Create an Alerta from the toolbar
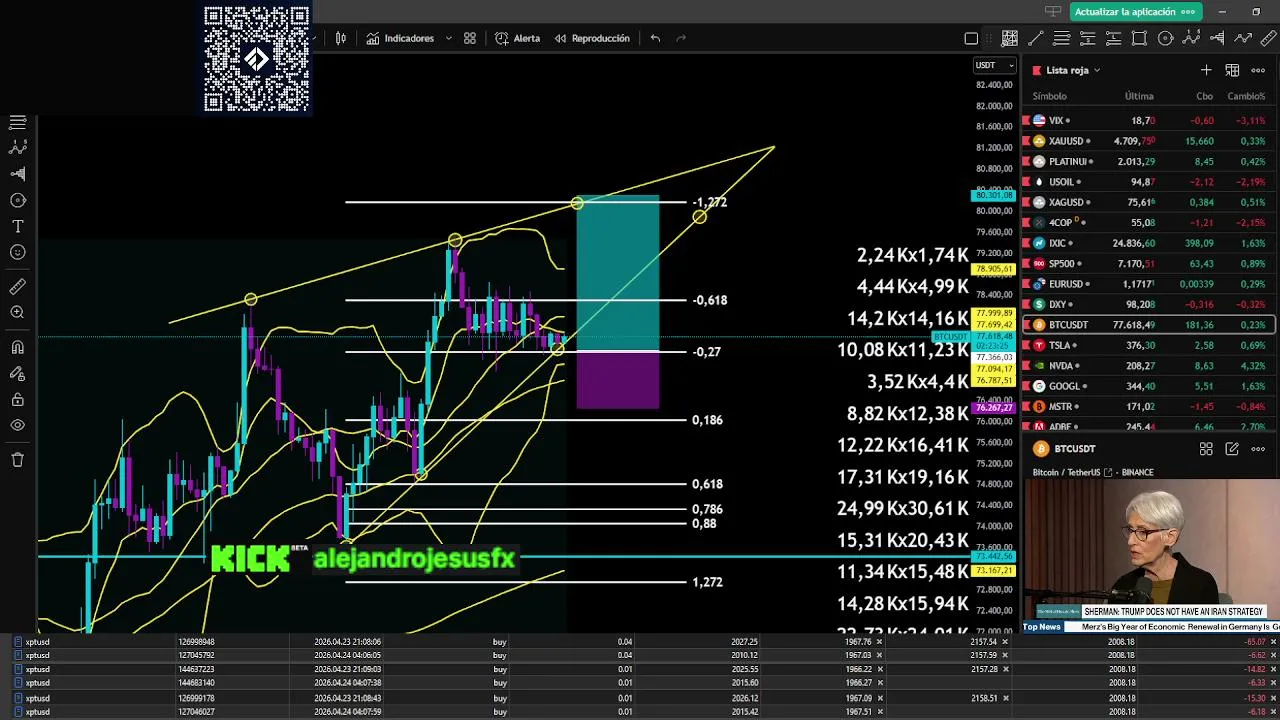1280x720 pixels. click(x=517, y=38)
